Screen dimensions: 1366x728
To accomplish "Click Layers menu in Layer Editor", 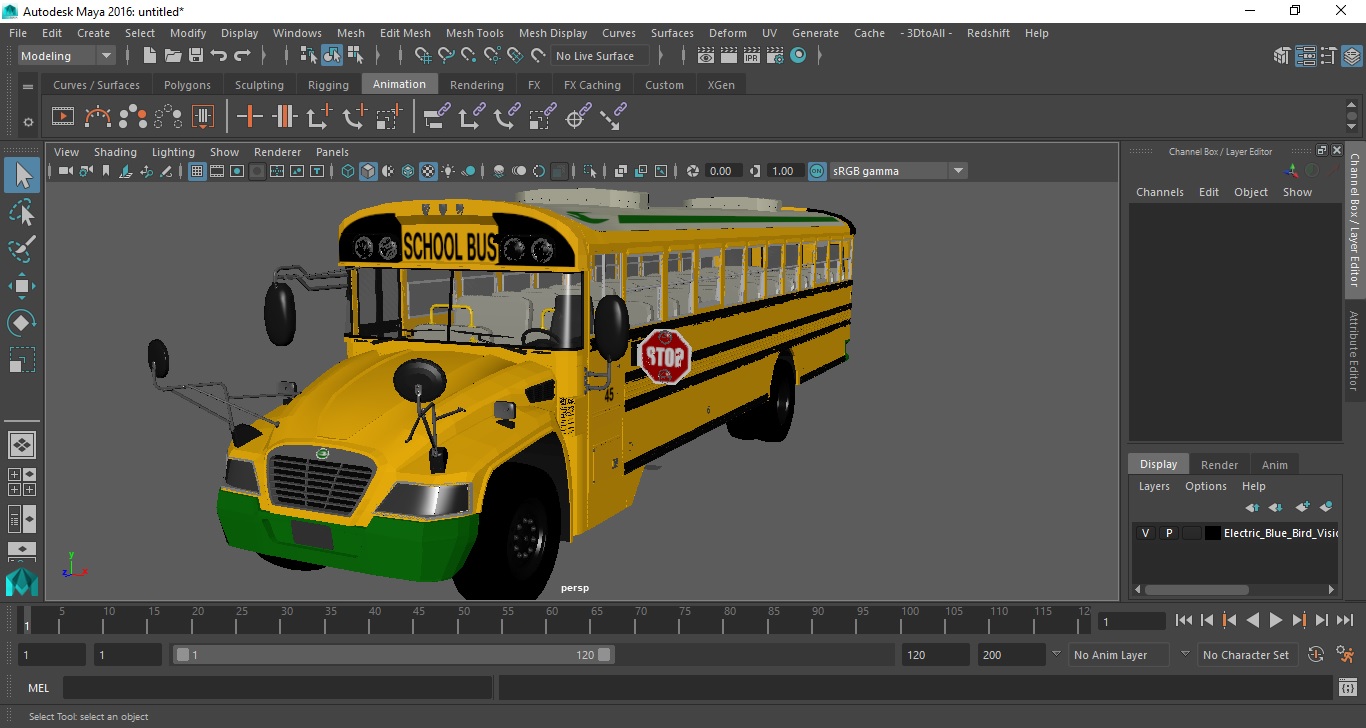I will pos(1154,486).
